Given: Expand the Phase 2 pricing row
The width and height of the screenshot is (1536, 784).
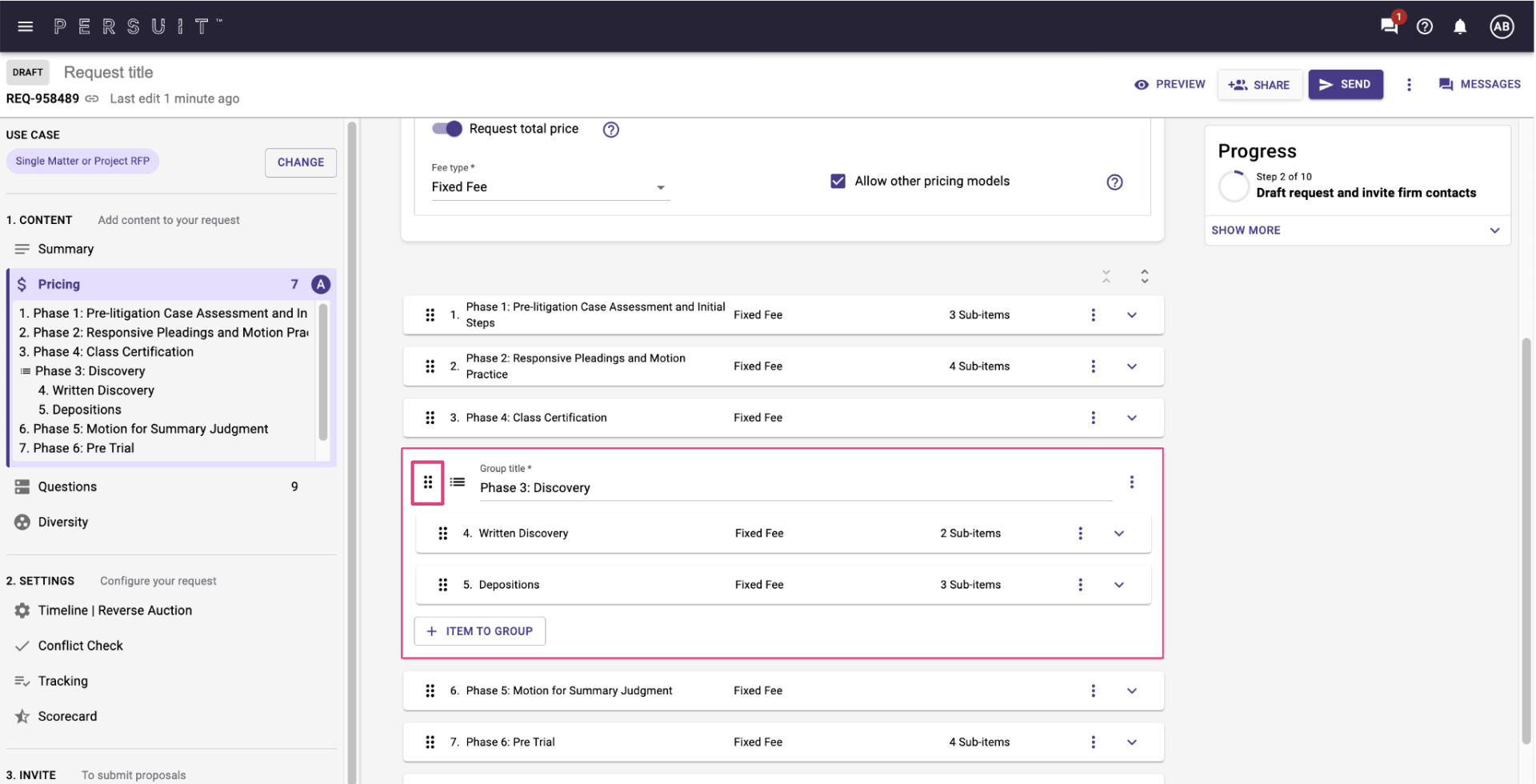Looking at the screenshot, I should pos(1132,366).
